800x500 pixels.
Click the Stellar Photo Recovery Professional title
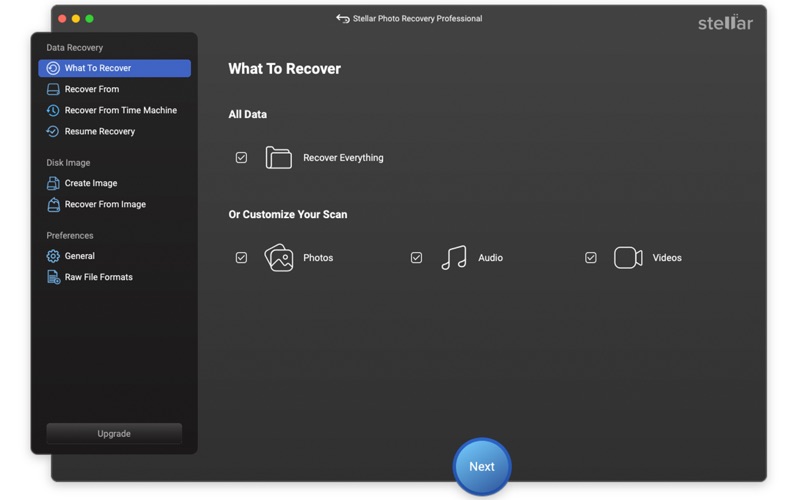(x=417, y=18)
